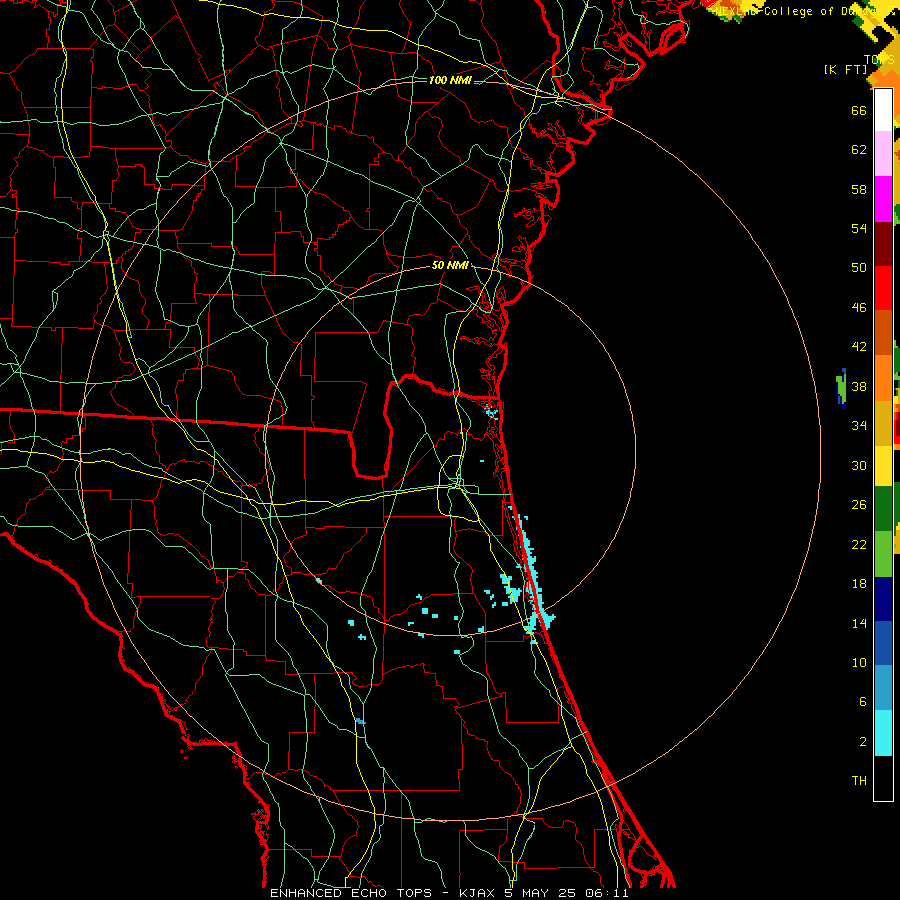The height and width of the screenshot is (900, 900).
Task: Click the legend value "50"
Action: [859, 267]
